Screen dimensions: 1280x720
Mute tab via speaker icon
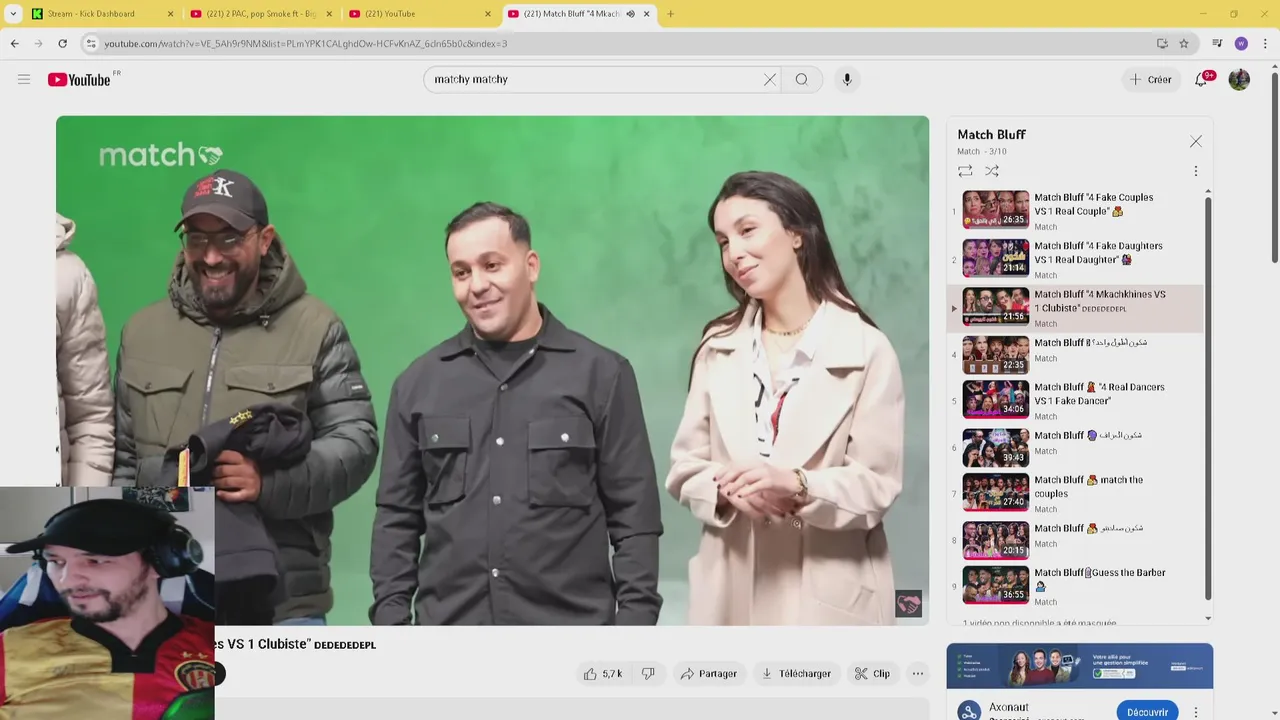(x=630, y=14)
